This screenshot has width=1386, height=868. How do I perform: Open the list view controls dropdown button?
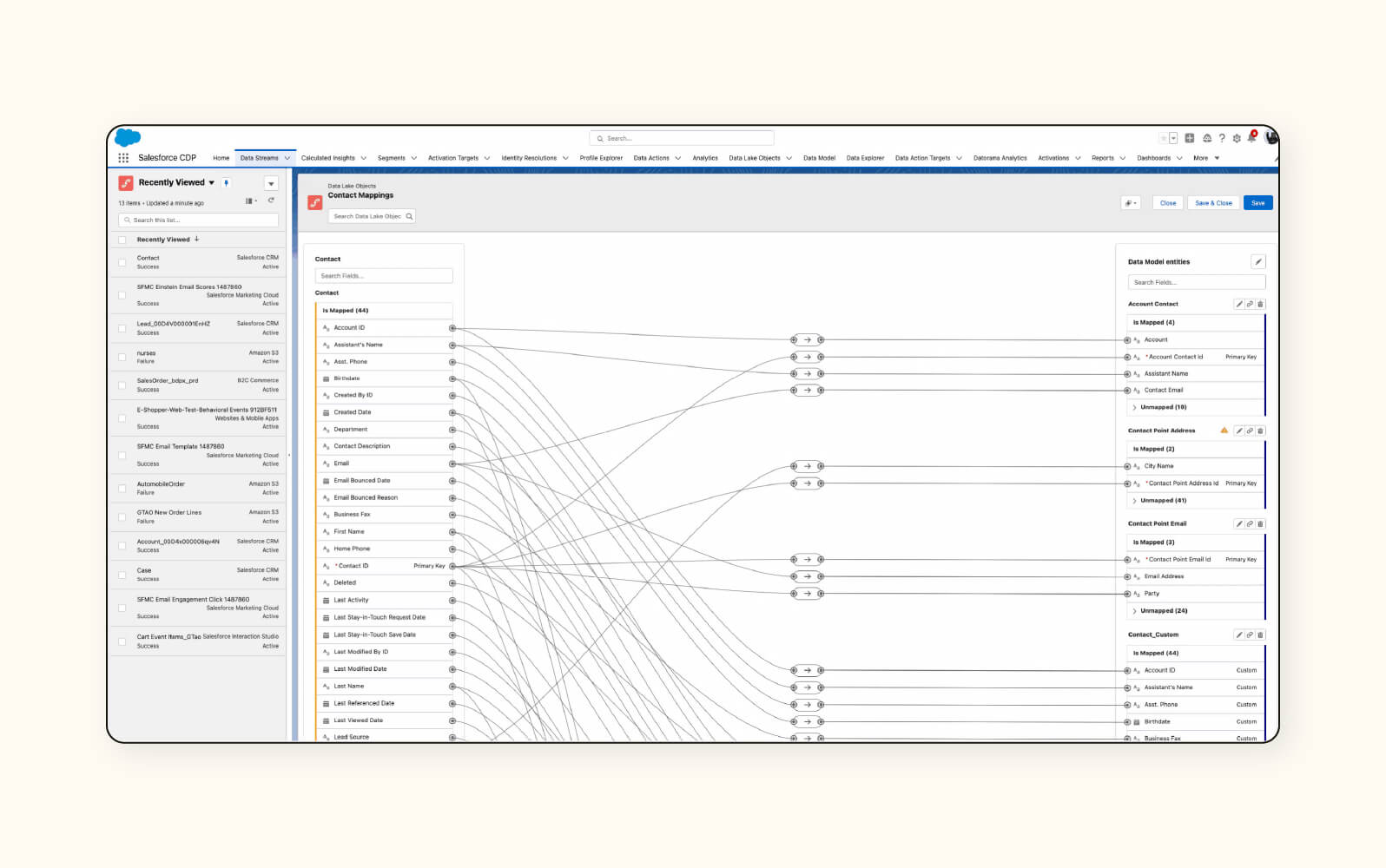click(271, 183)
